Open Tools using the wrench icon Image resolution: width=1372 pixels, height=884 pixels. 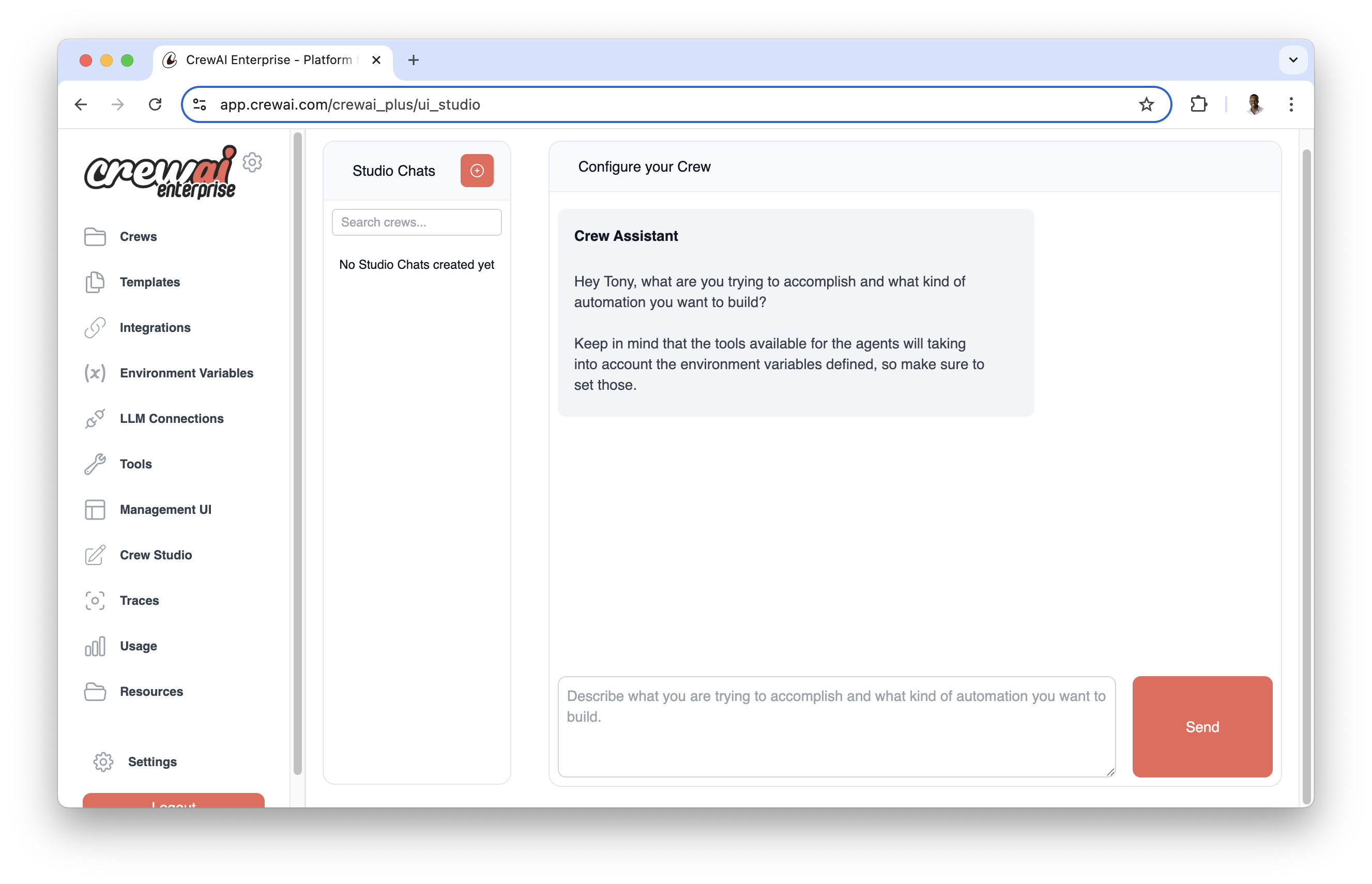(x=95, y=464)
